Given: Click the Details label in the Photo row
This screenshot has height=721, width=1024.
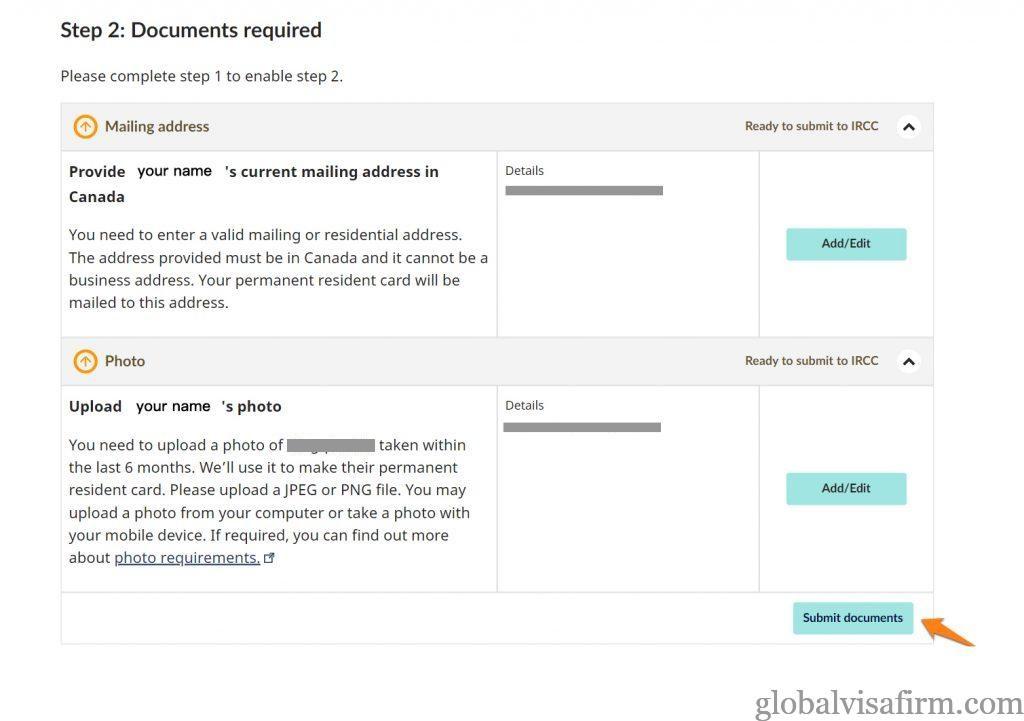Looking at the screenshot, I should [x=524, y=405].
